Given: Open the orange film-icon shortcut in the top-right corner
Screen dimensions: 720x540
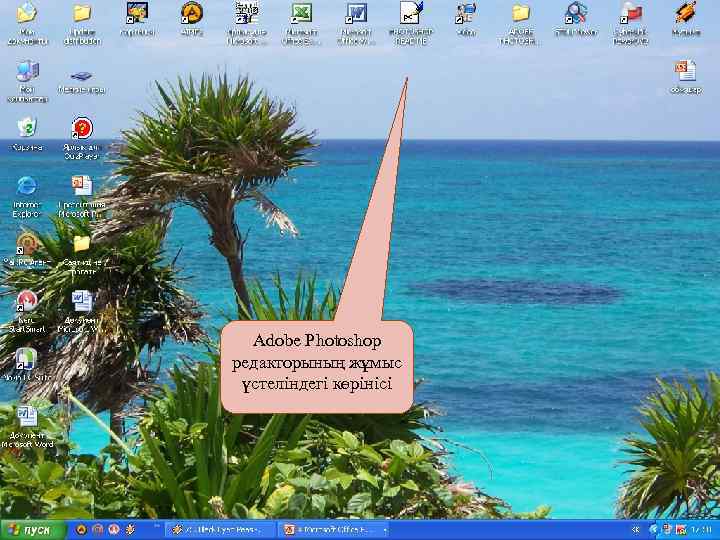Looking at the screenshot, I should click(686, 19).
